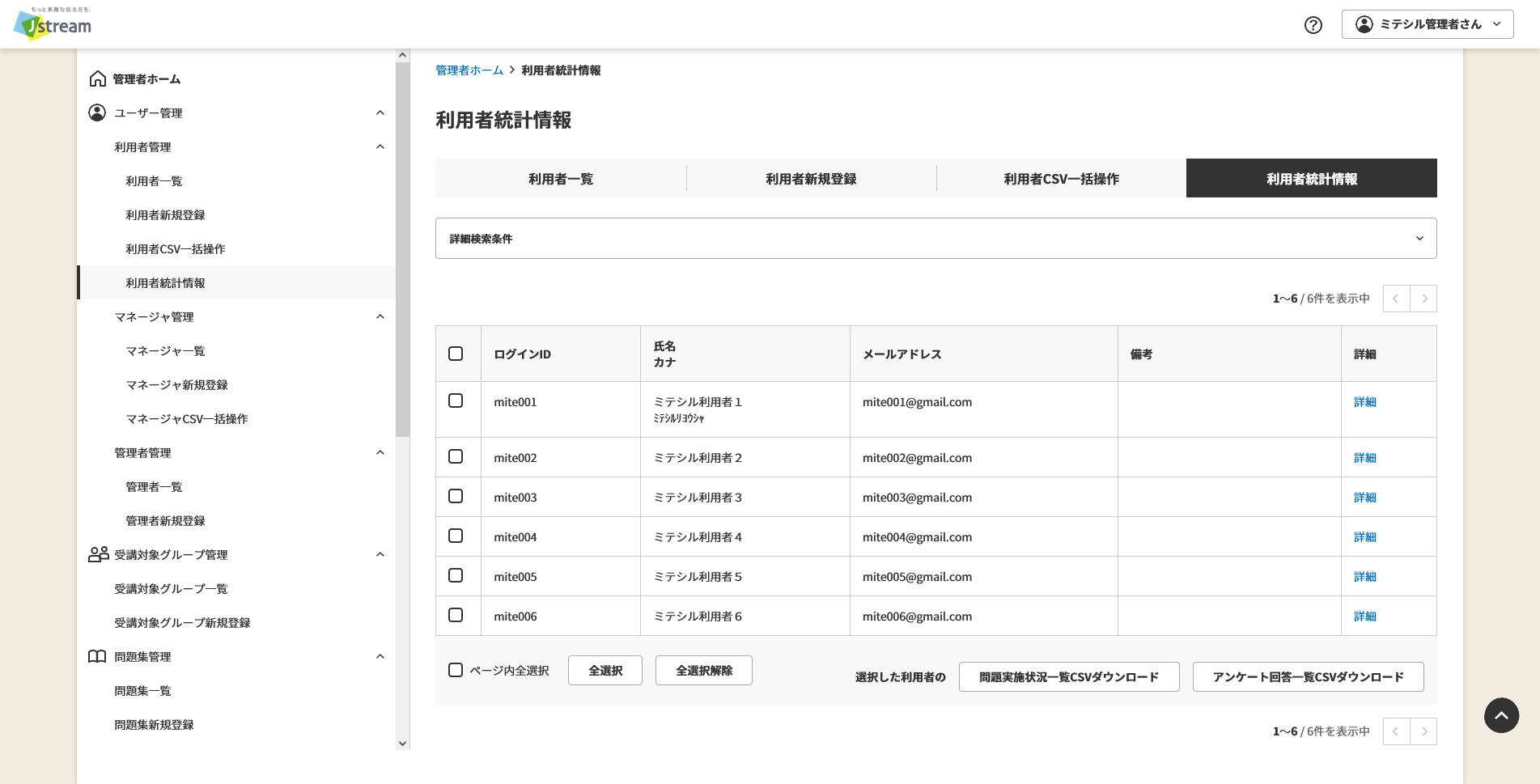Open マネージャ一覧 in the sidebar
This screenshot has height=784, width=1540.
(165, 350)
